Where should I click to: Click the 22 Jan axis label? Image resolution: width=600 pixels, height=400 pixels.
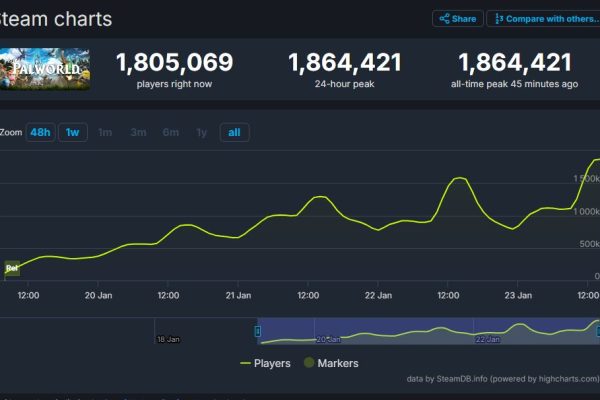tap(378, 296)
